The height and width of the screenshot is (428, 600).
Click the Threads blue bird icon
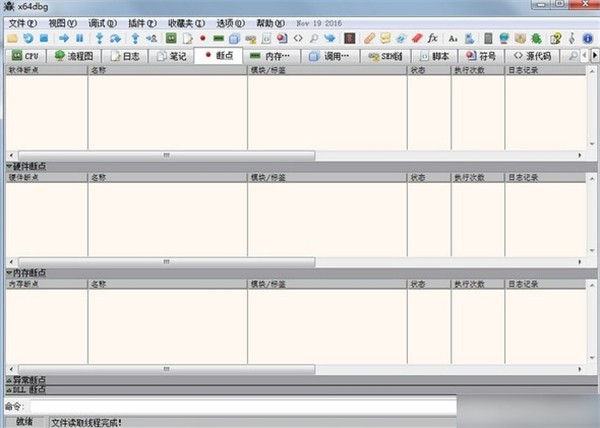(329, 38)
